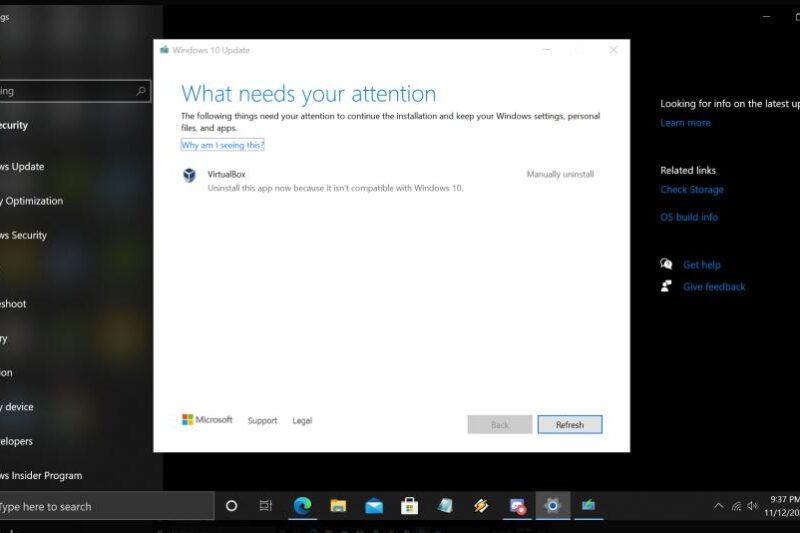Click the search magnifier in the Settings search box

tap(141, 91)
